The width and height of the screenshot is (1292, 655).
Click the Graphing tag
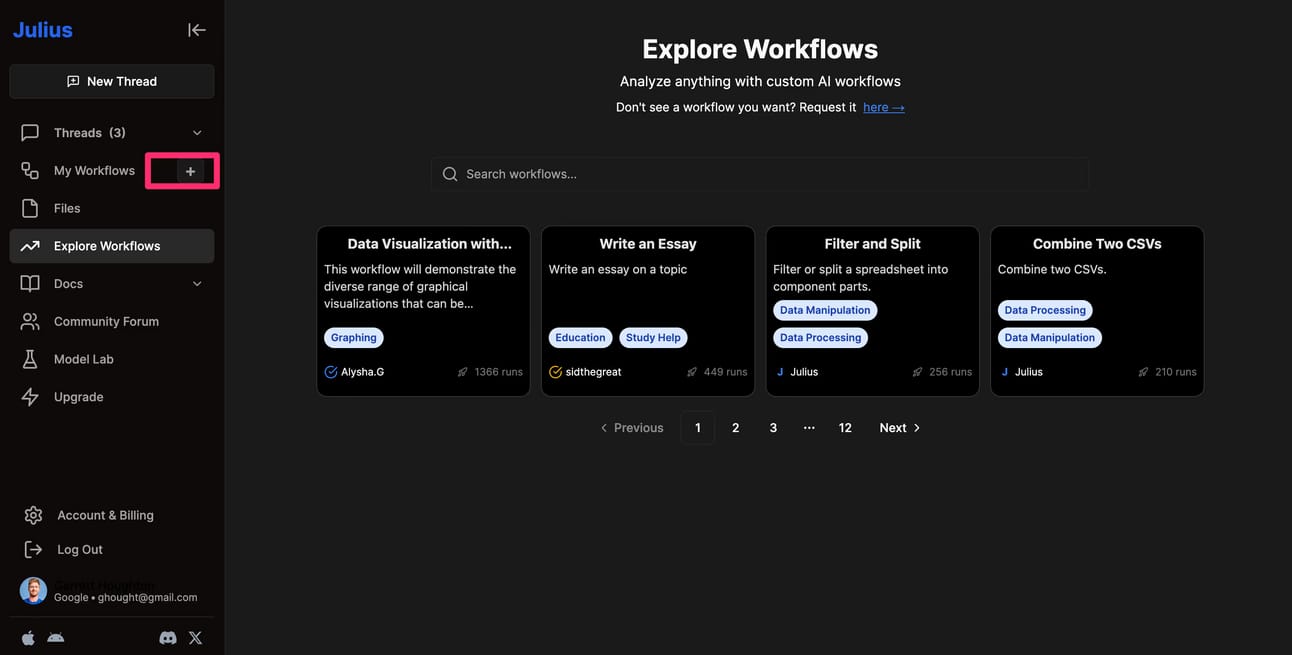click(x=354, y=338)
